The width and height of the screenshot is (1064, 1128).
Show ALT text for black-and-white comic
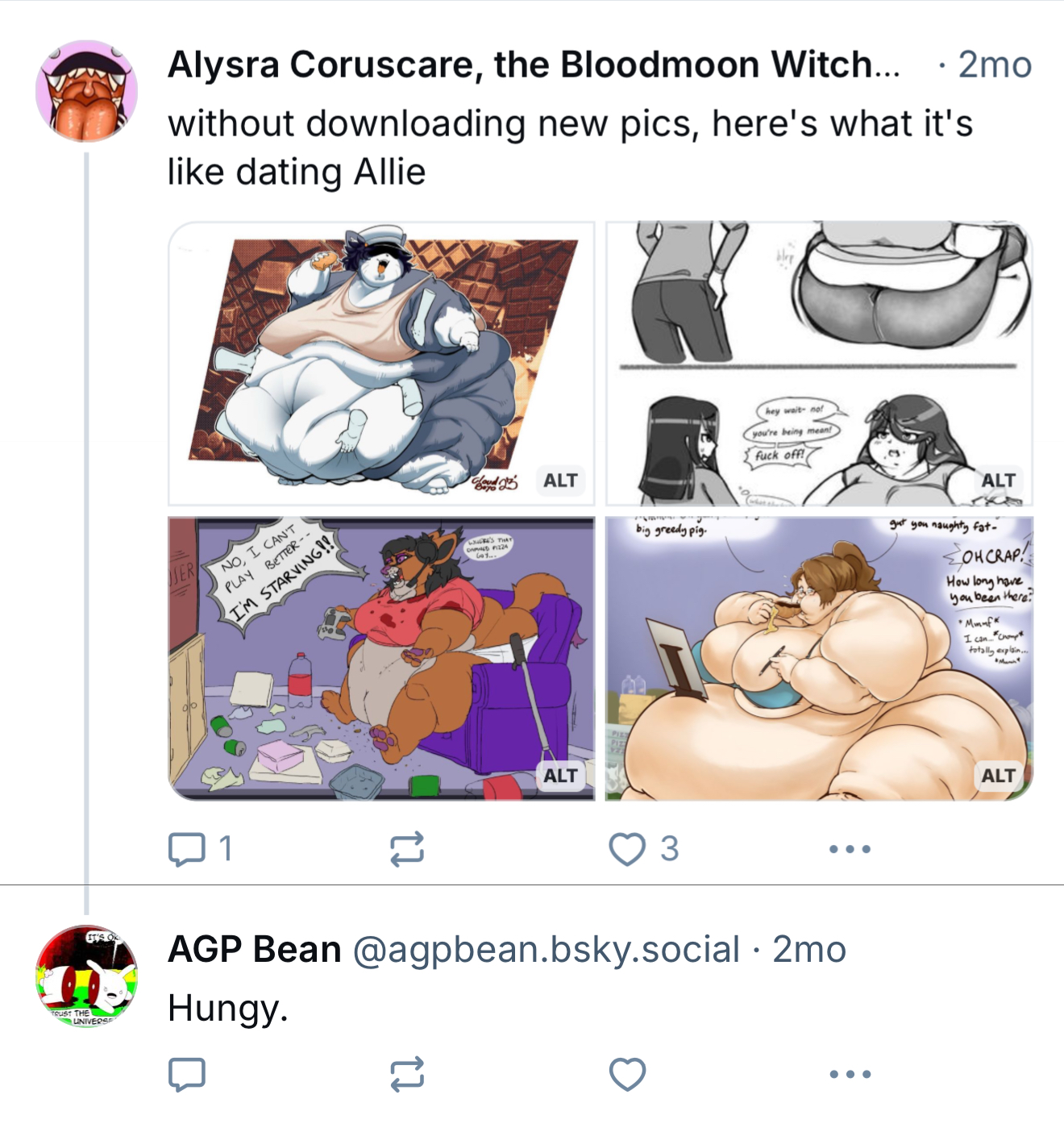(x=999, y=481)
